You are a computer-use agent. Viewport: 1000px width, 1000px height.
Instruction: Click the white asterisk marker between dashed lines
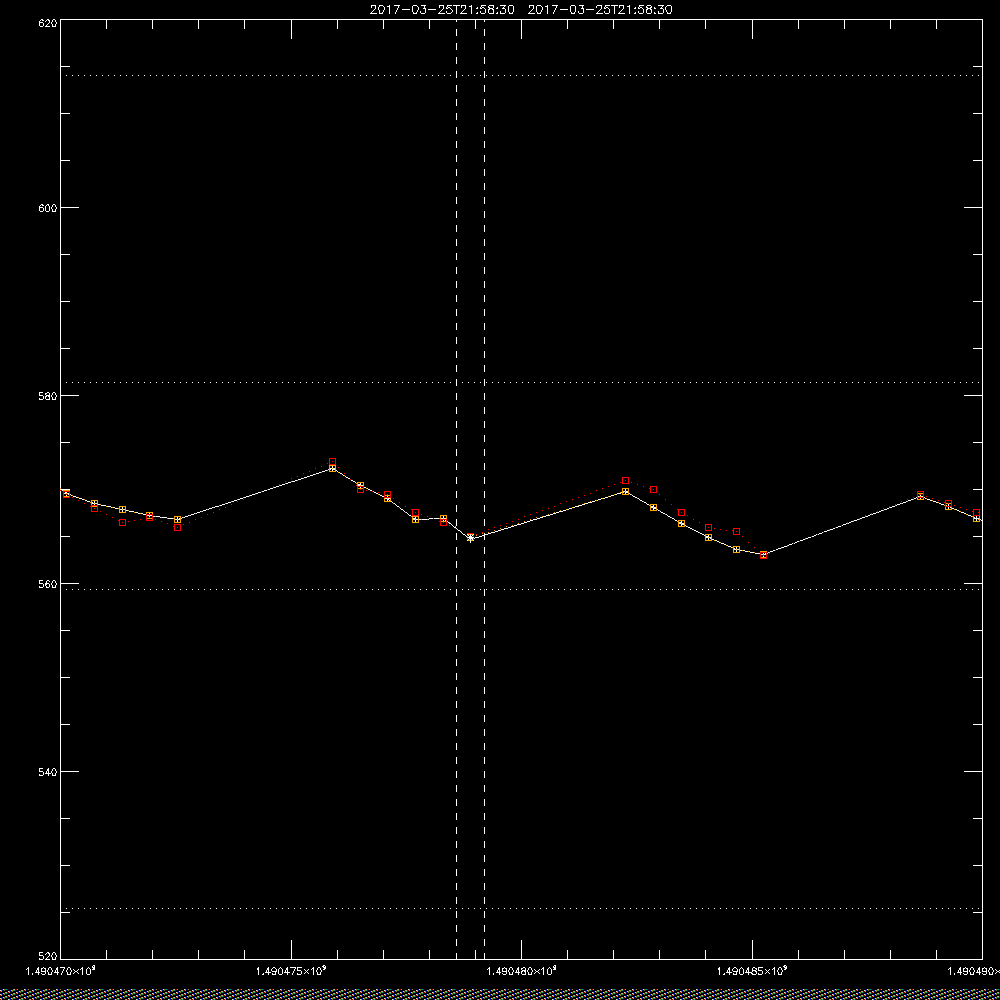pyautogui.click(x=471, y=538)
